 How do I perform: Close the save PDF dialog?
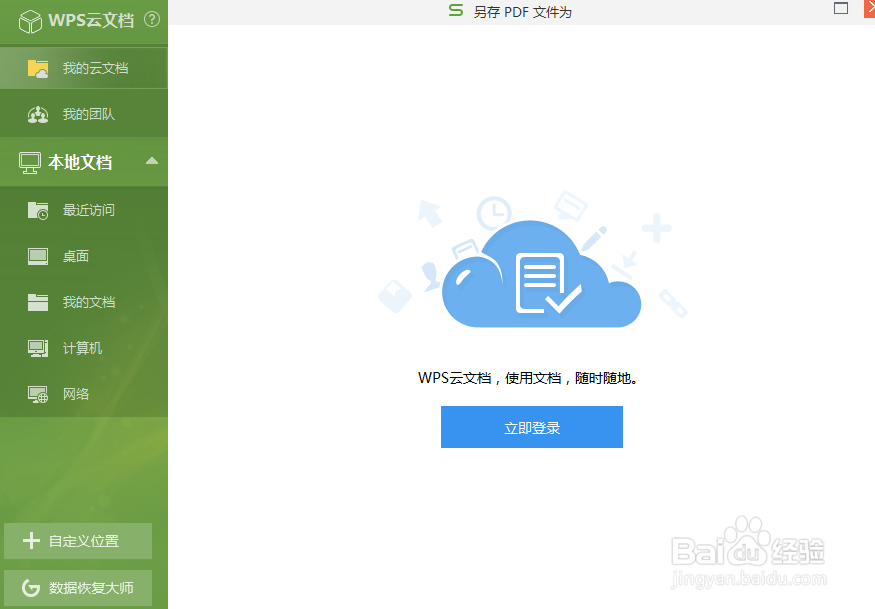pos(869,8)
